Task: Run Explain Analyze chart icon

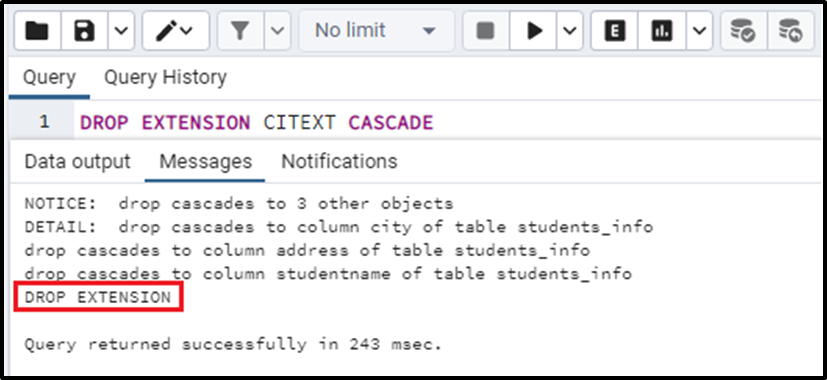Action: (661, 31)
